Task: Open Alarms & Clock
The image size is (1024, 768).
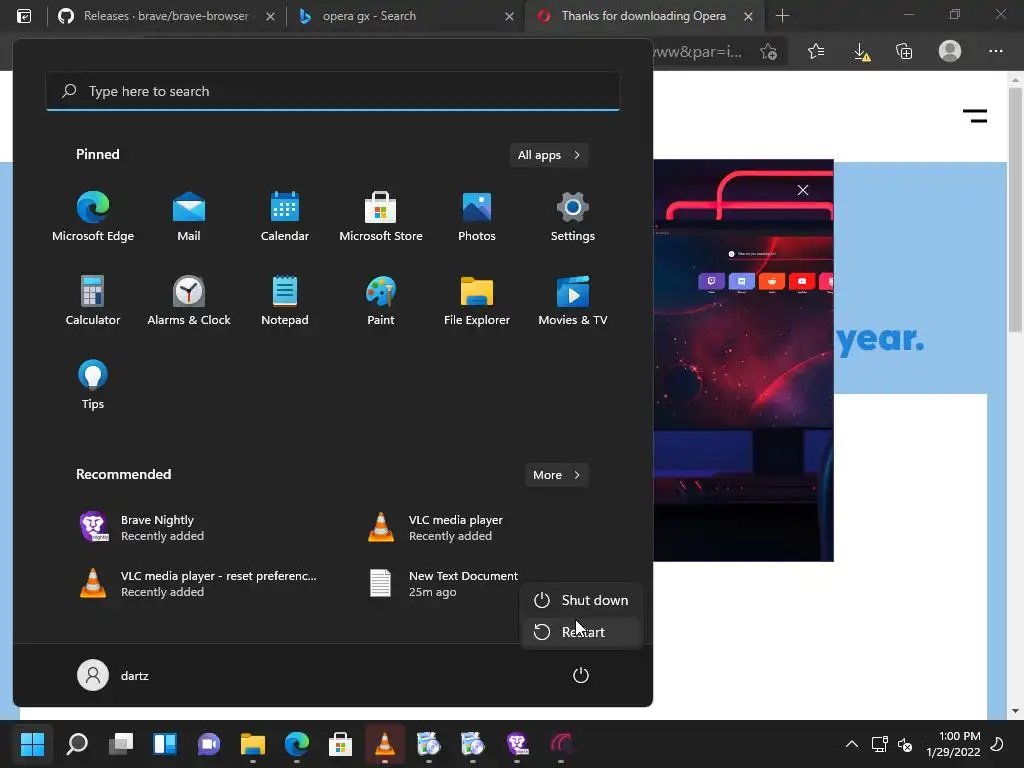Action: pyautogui.click(x=189, y=300)
